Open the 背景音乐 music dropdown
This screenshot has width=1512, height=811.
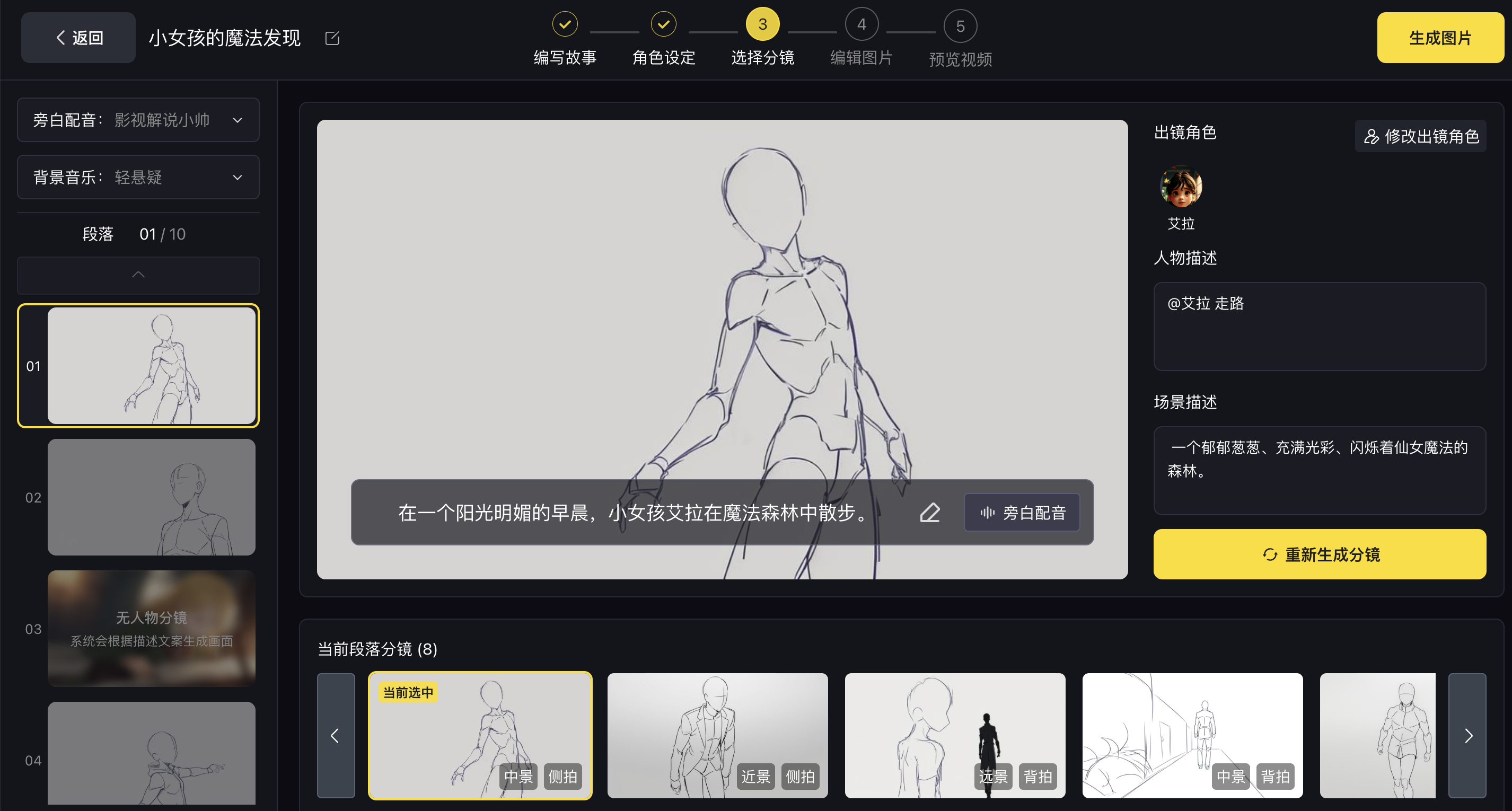tap(138, 177)
